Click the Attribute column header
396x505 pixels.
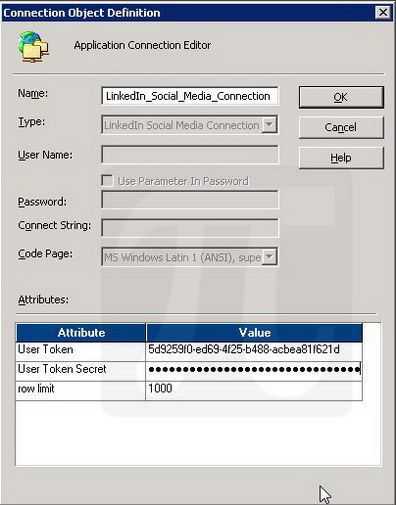point(81,332)
